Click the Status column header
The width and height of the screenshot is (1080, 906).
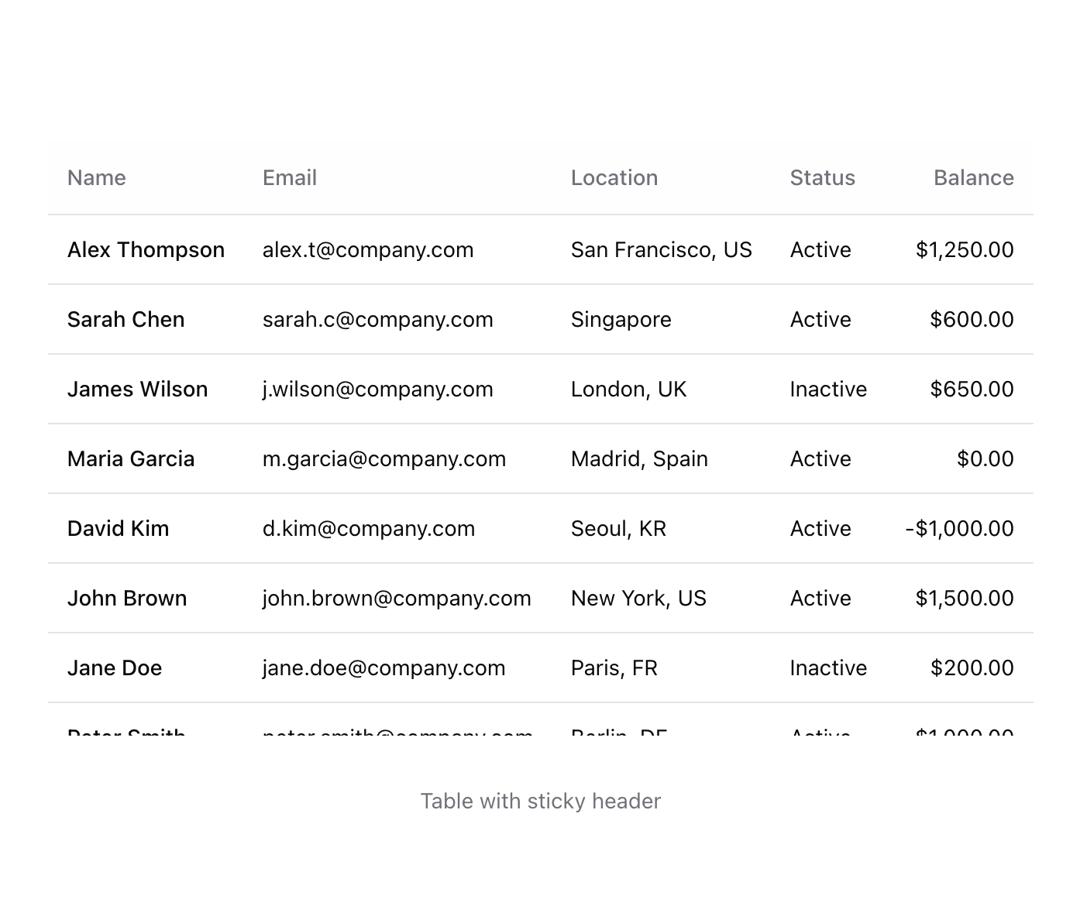click(822, 178)
